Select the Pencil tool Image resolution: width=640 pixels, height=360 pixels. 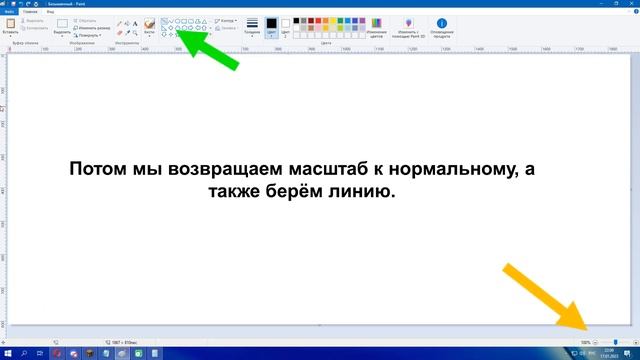pos(119,24)
